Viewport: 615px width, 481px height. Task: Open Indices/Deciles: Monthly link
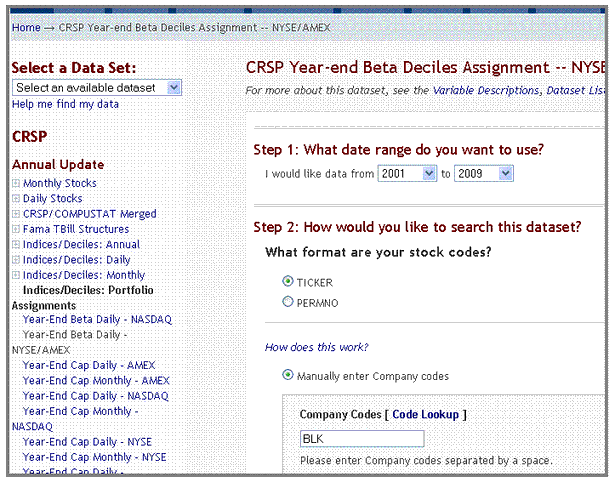84,275
